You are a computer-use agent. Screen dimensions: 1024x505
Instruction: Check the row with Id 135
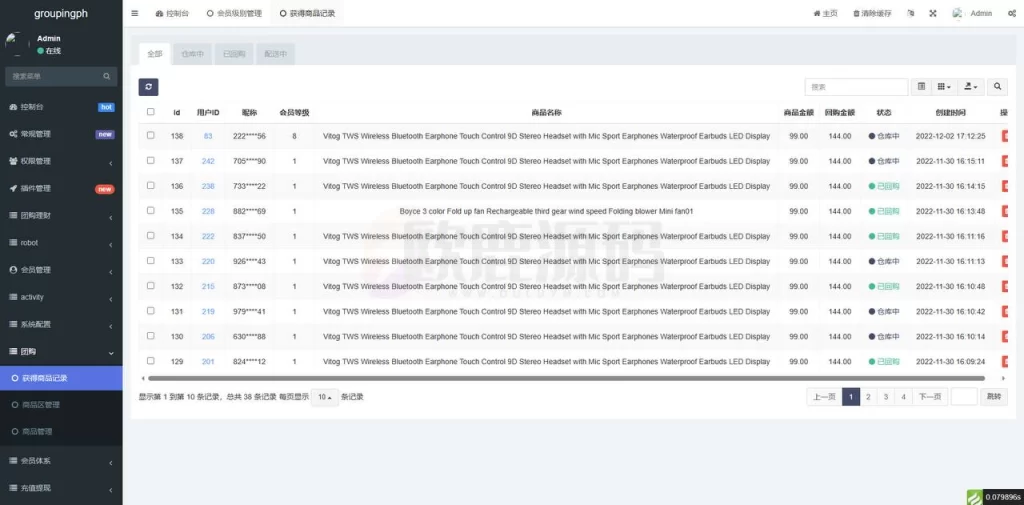click(x=151, y=210)
